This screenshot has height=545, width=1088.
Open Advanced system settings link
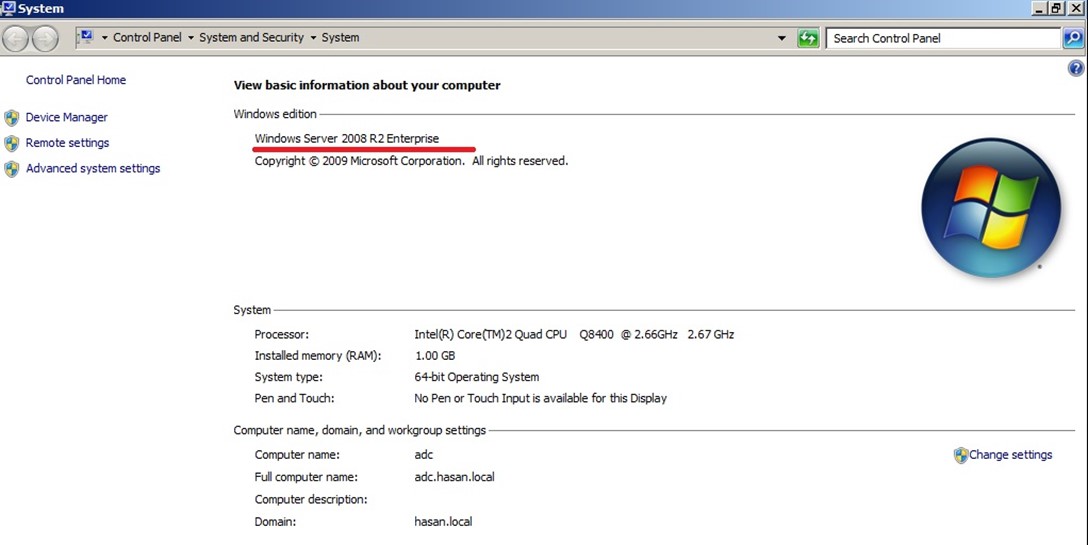pyautogui.click(x=93, y=169)
